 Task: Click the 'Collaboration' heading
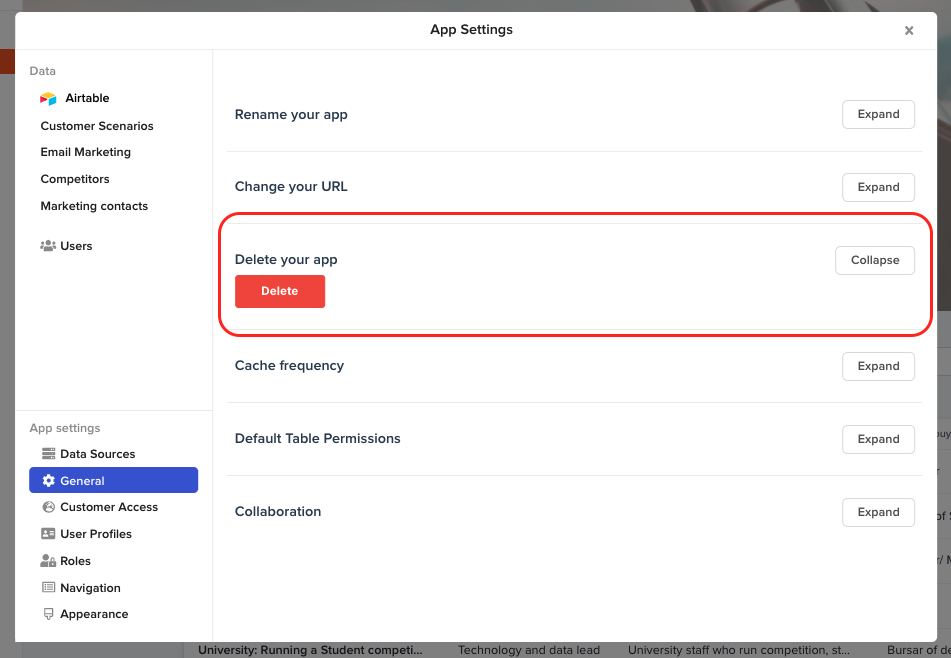tap(278, 511)
